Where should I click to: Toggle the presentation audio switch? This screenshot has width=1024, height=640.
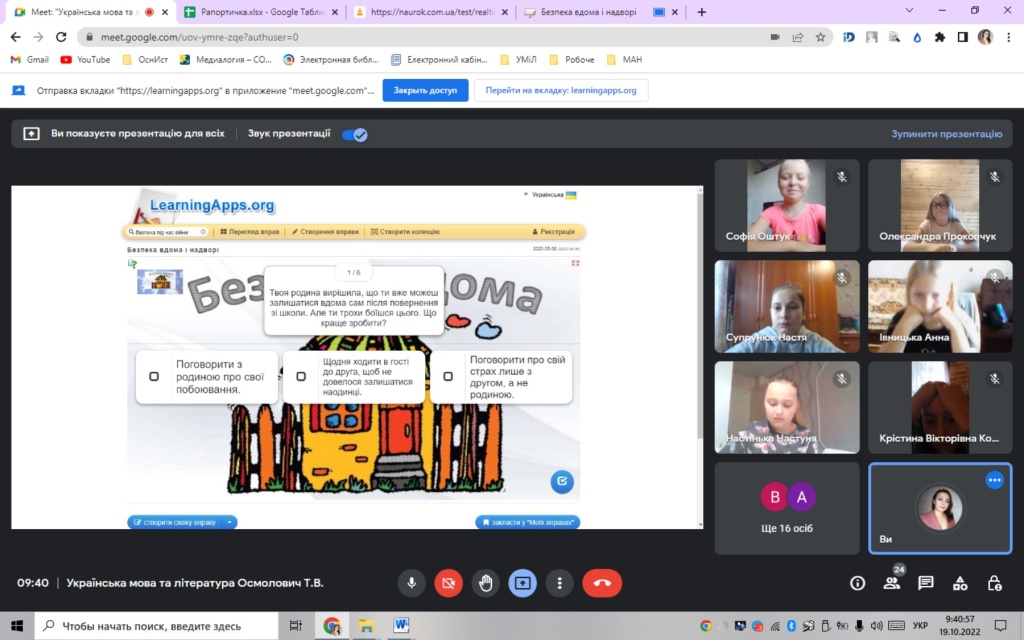click(x=354, y=134)
